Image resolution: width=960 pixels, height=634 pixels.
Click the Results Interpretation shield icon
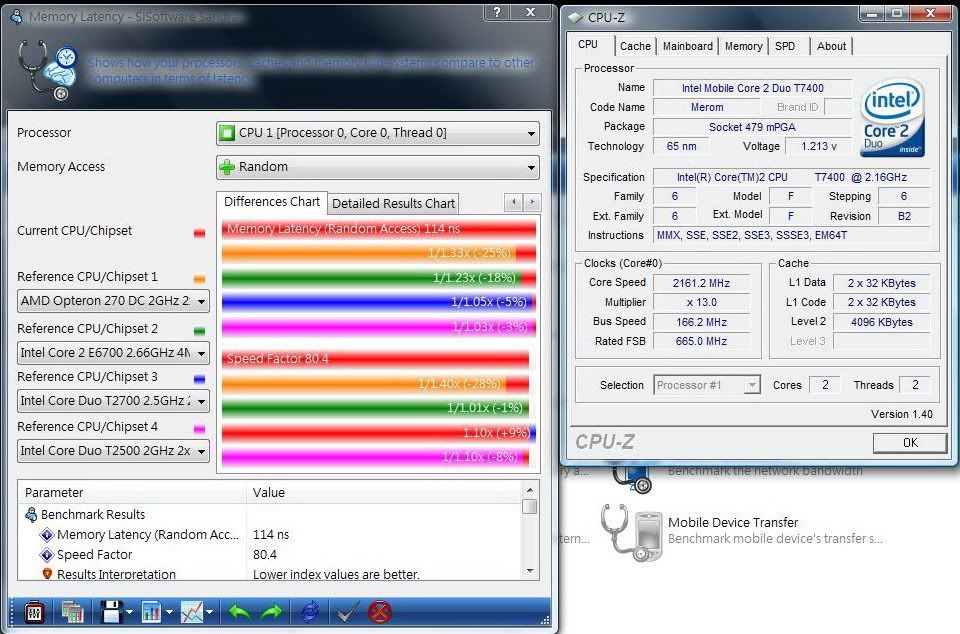click(47, 574)
